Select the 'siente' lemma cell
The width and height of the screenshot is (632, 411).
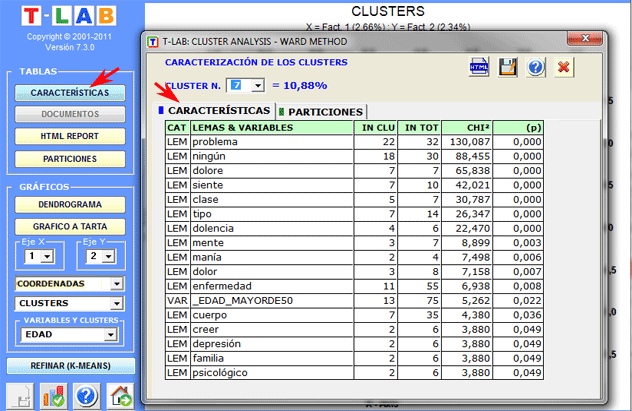[272, 185]
